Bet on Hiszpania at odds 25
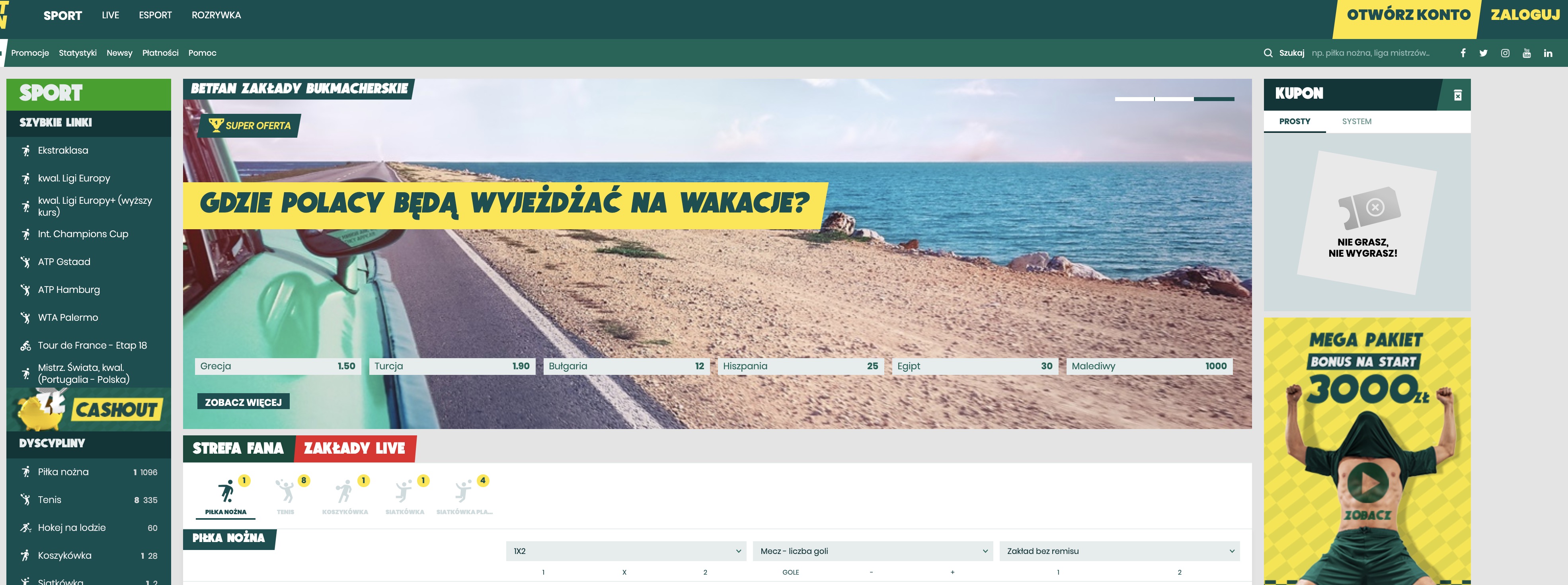 (801, 366)
